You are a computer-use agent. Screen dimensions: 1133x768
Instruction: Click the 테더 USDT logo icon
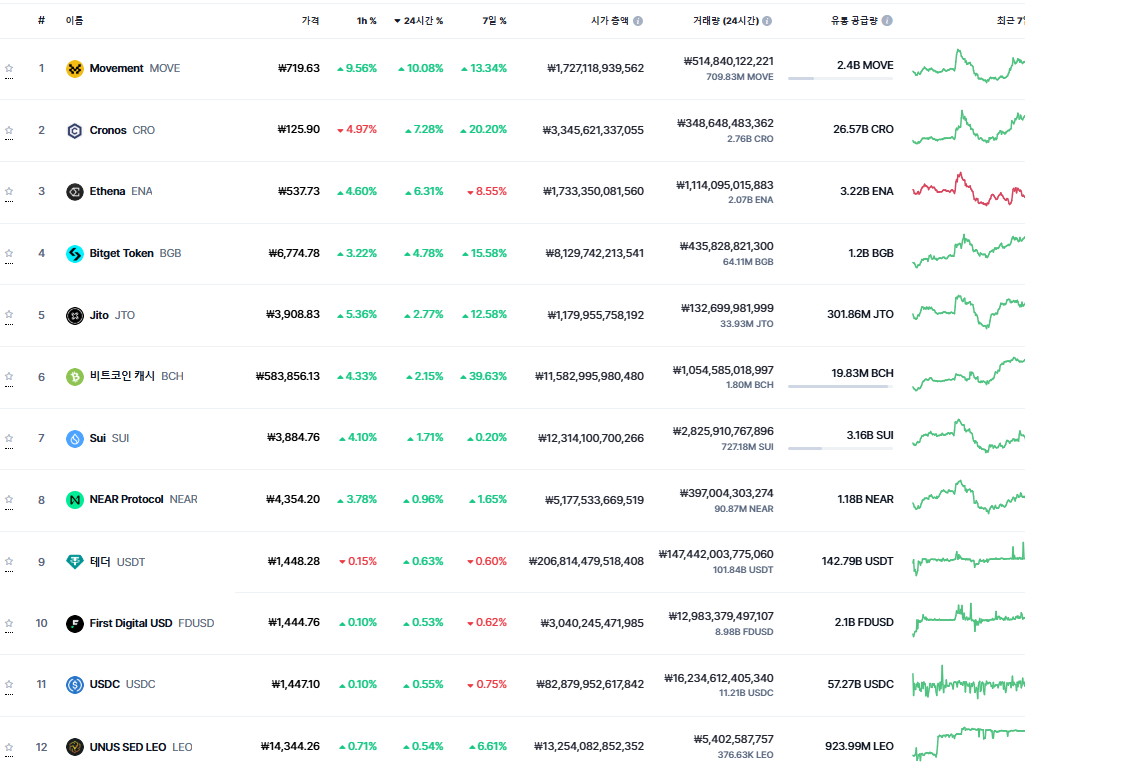[74, 562]
